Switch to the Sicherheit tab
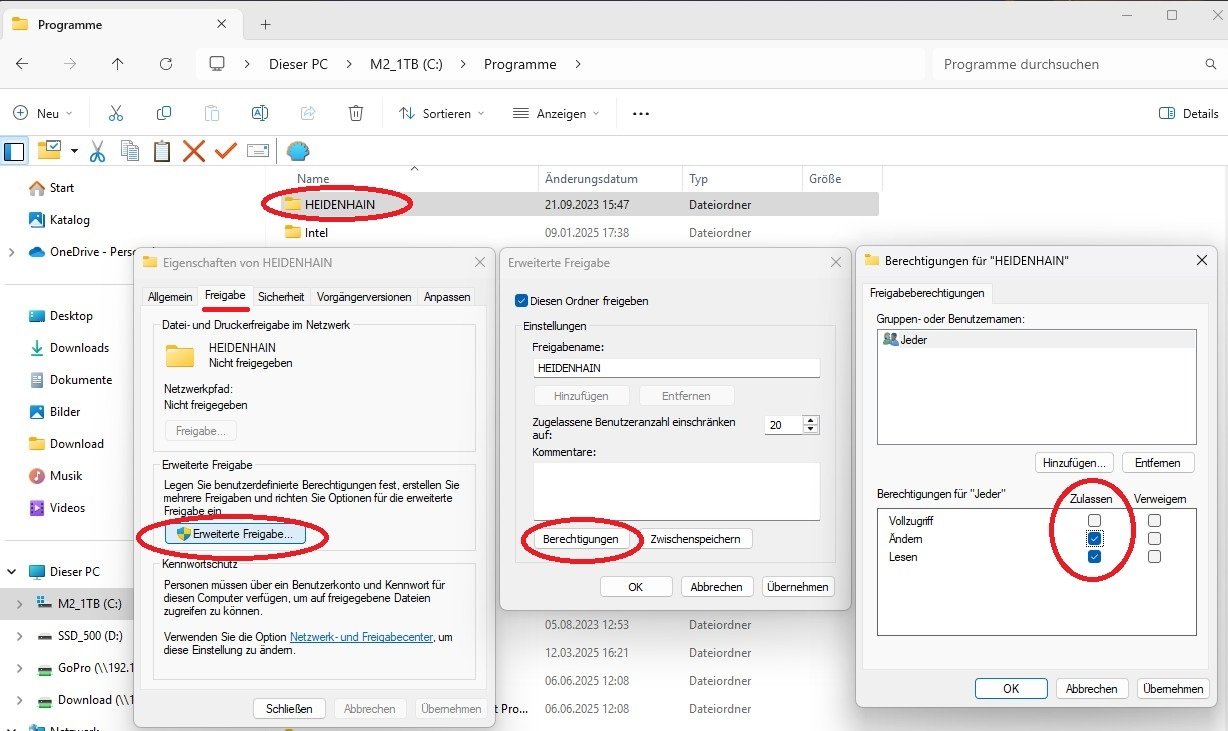The image size is (1228, 731). 281,297
